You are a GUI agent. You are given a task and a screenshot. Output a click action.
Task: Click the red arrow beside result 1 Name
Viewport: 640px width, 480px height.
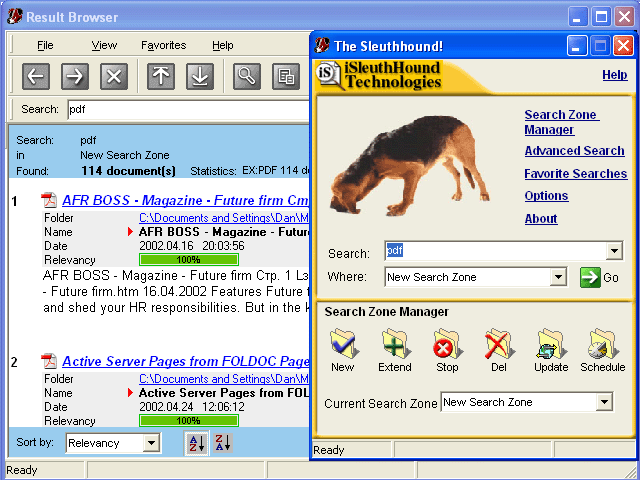point(130,232)
